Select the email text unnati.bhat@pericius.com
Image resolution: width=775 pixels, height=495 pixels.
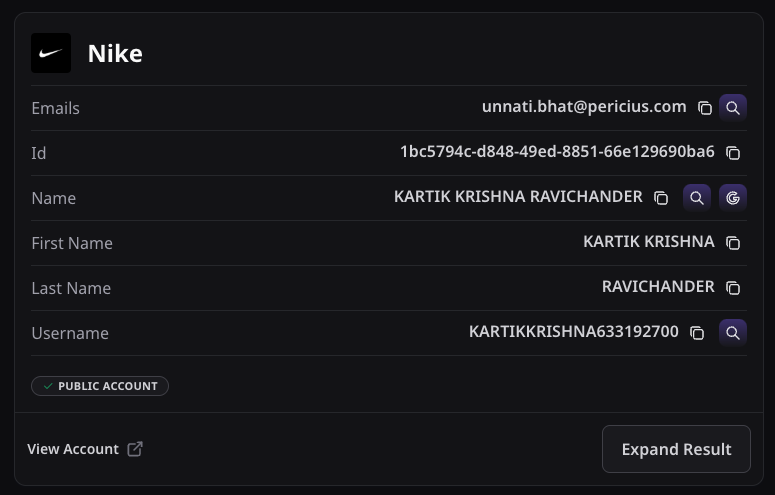[x=584, y=107]
